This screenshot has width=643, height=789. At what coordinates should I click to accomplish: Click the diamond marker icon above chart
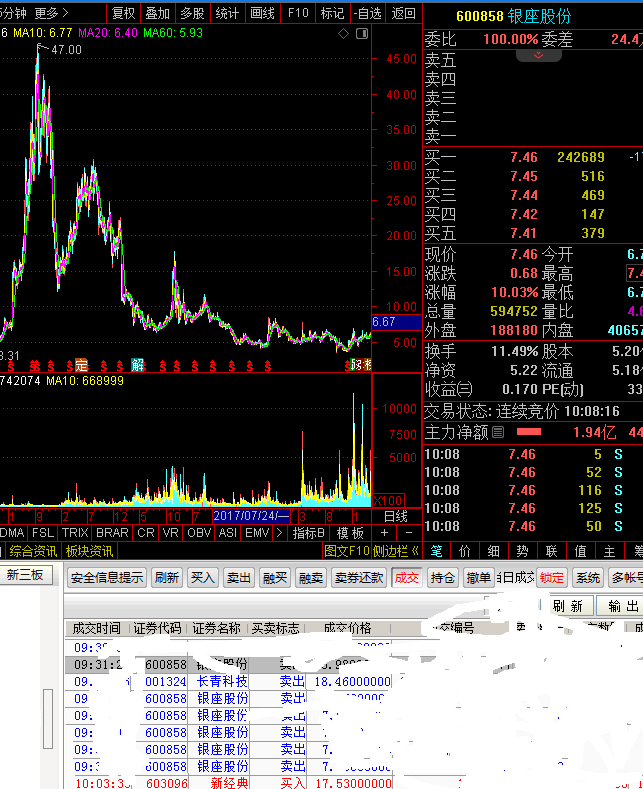coord(343,34)
